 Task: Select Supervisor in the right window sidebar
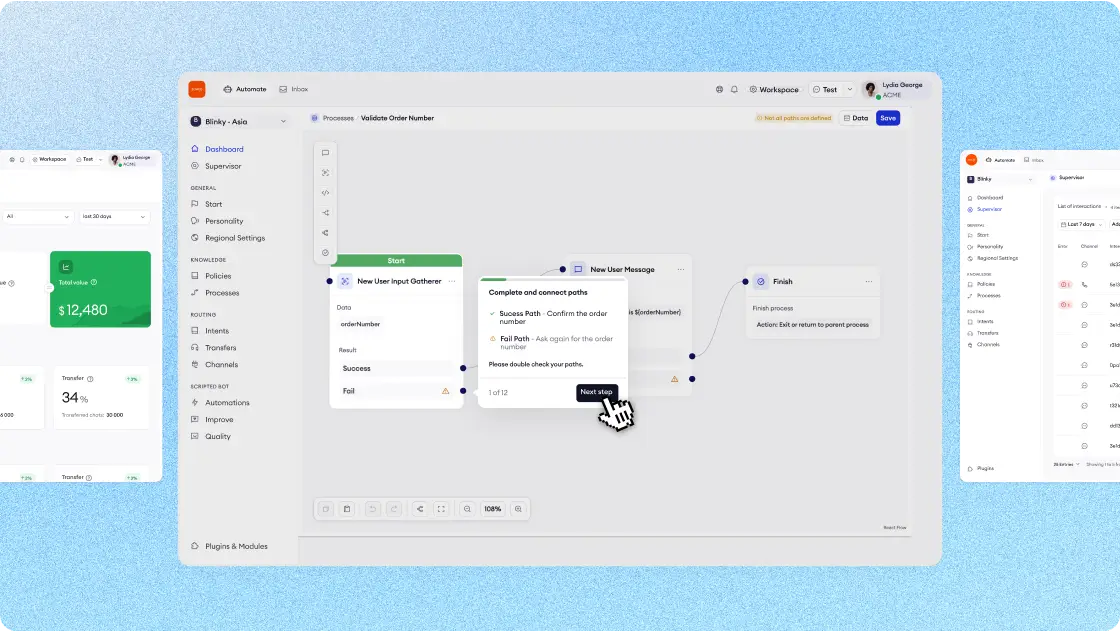[x=985, y=209]
